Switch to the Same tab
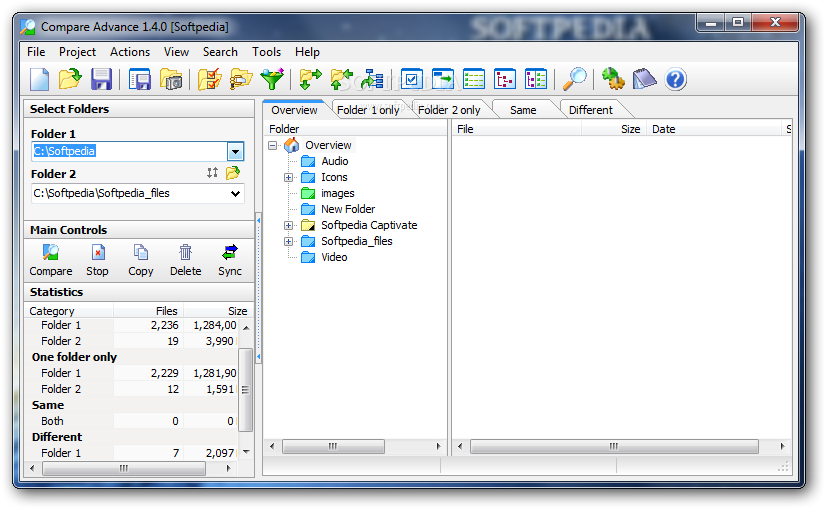This screenshot has width=826, height=509. pos(523,110)
